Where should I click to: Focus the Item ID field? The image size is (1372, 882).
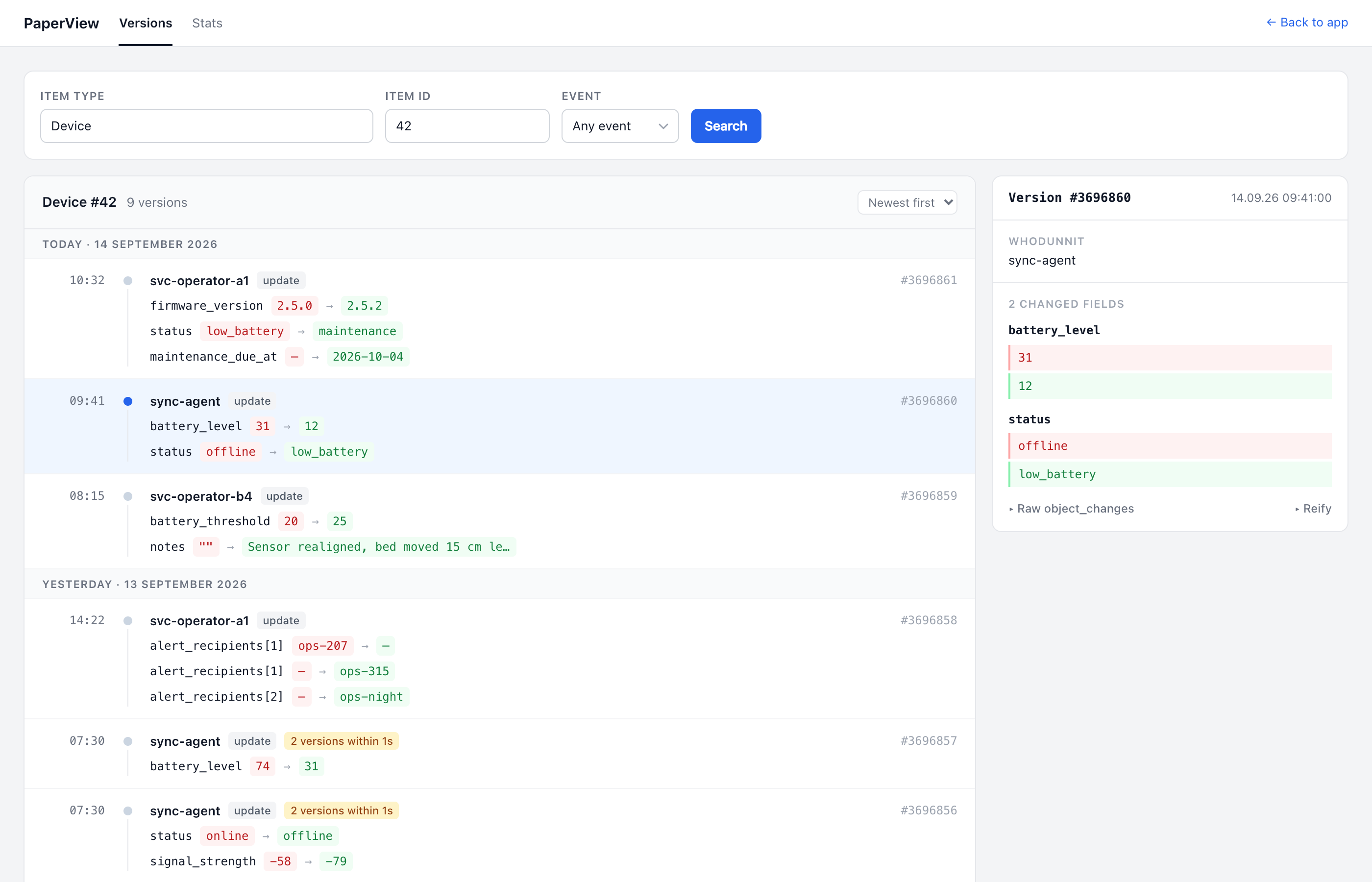[467, 126]
